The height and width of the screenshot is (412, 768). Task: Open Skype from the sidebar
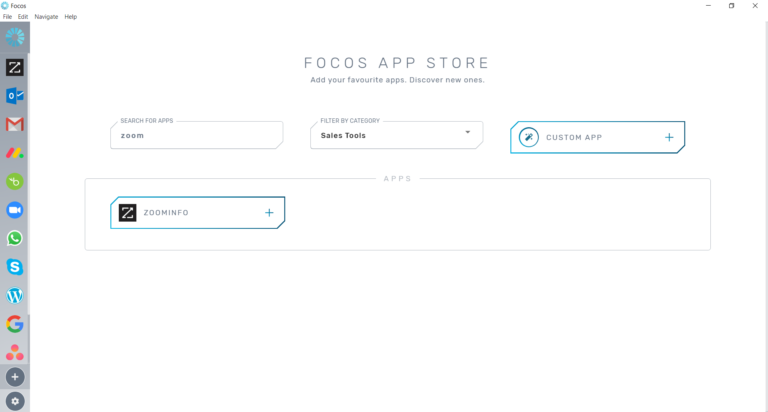pyautogui.click(x=14, y=267)
